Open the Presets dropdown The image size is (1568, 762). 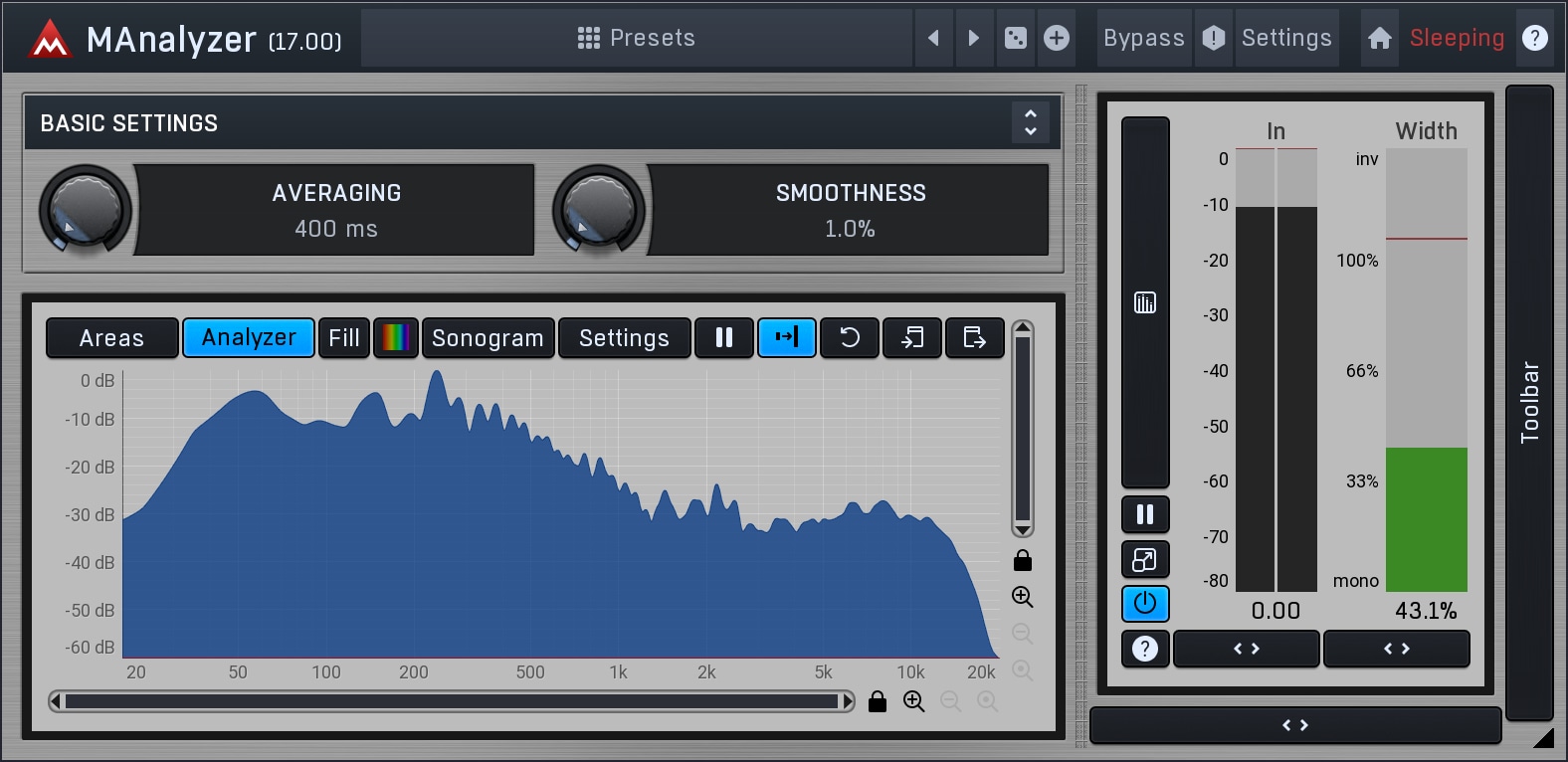pyautogui.click(x=637, y=38)
